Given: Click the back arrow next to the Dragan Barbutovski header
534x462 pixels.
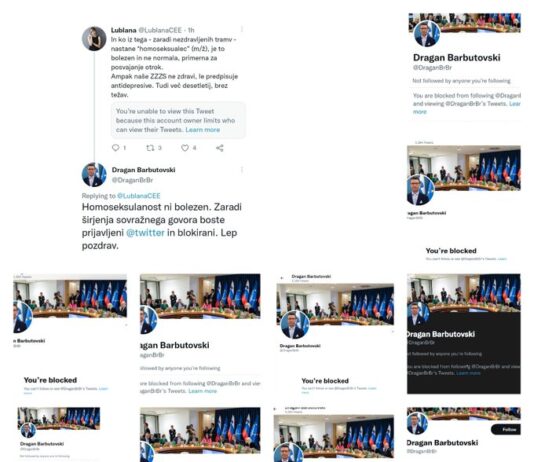Looking at the screenshot, I should [281, 278].
